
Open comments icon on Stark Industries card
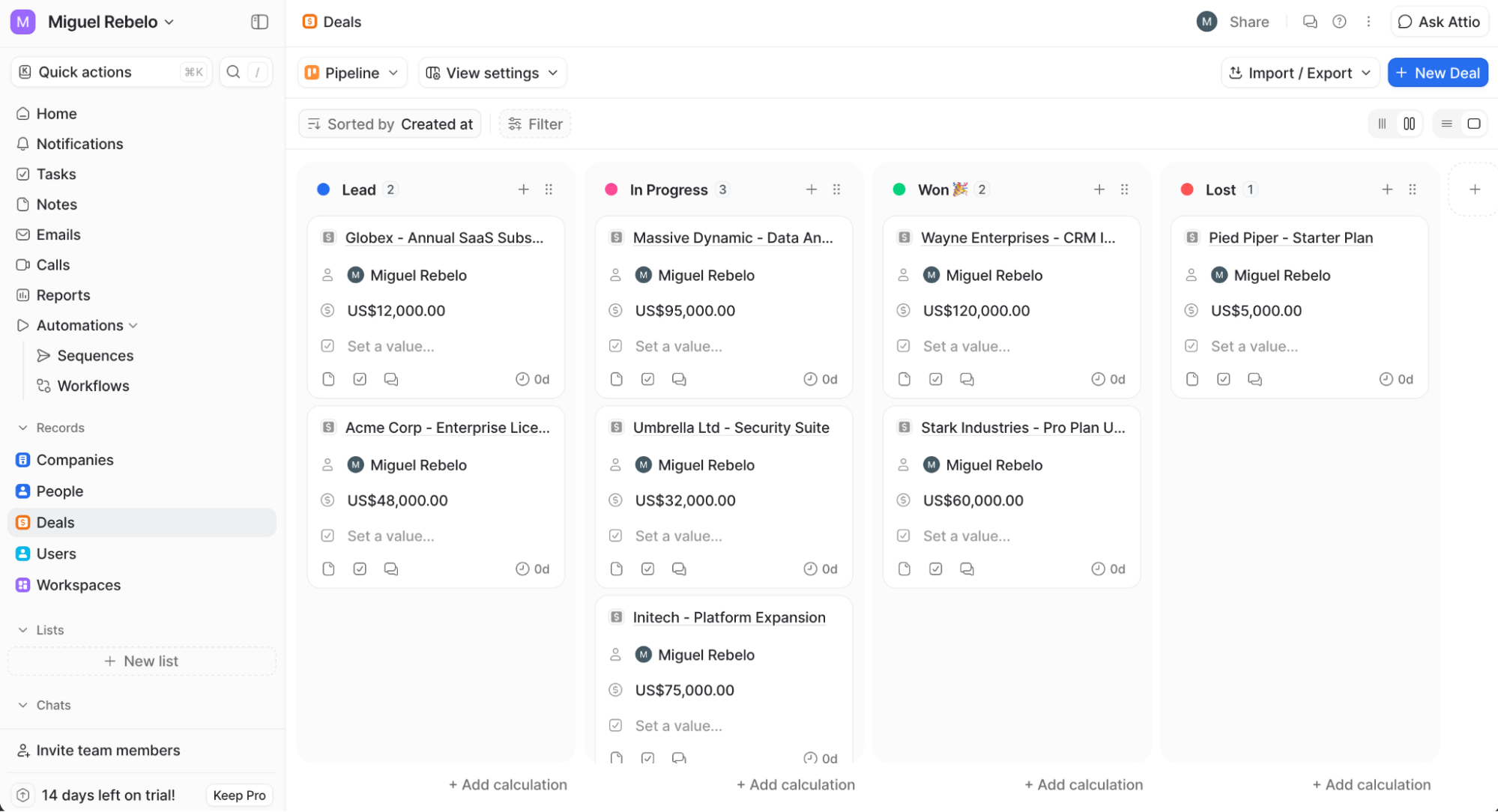coord(967,569)
